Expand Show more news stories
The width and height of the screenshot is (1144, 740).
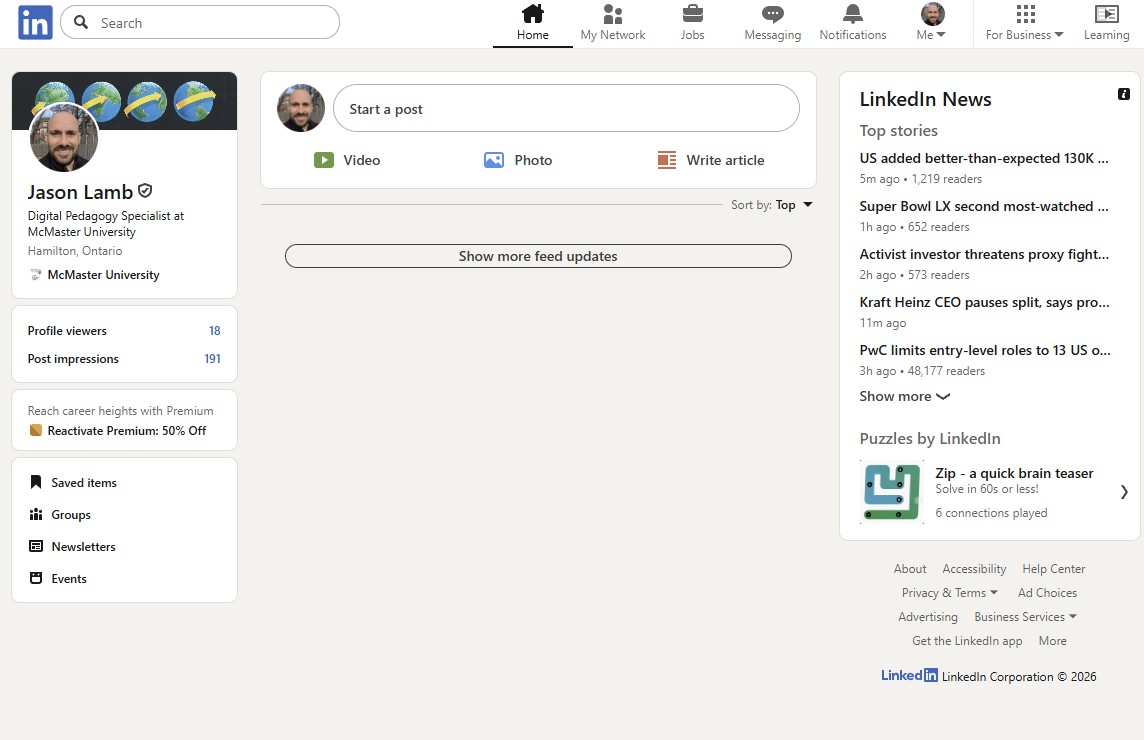click(904, 396)
